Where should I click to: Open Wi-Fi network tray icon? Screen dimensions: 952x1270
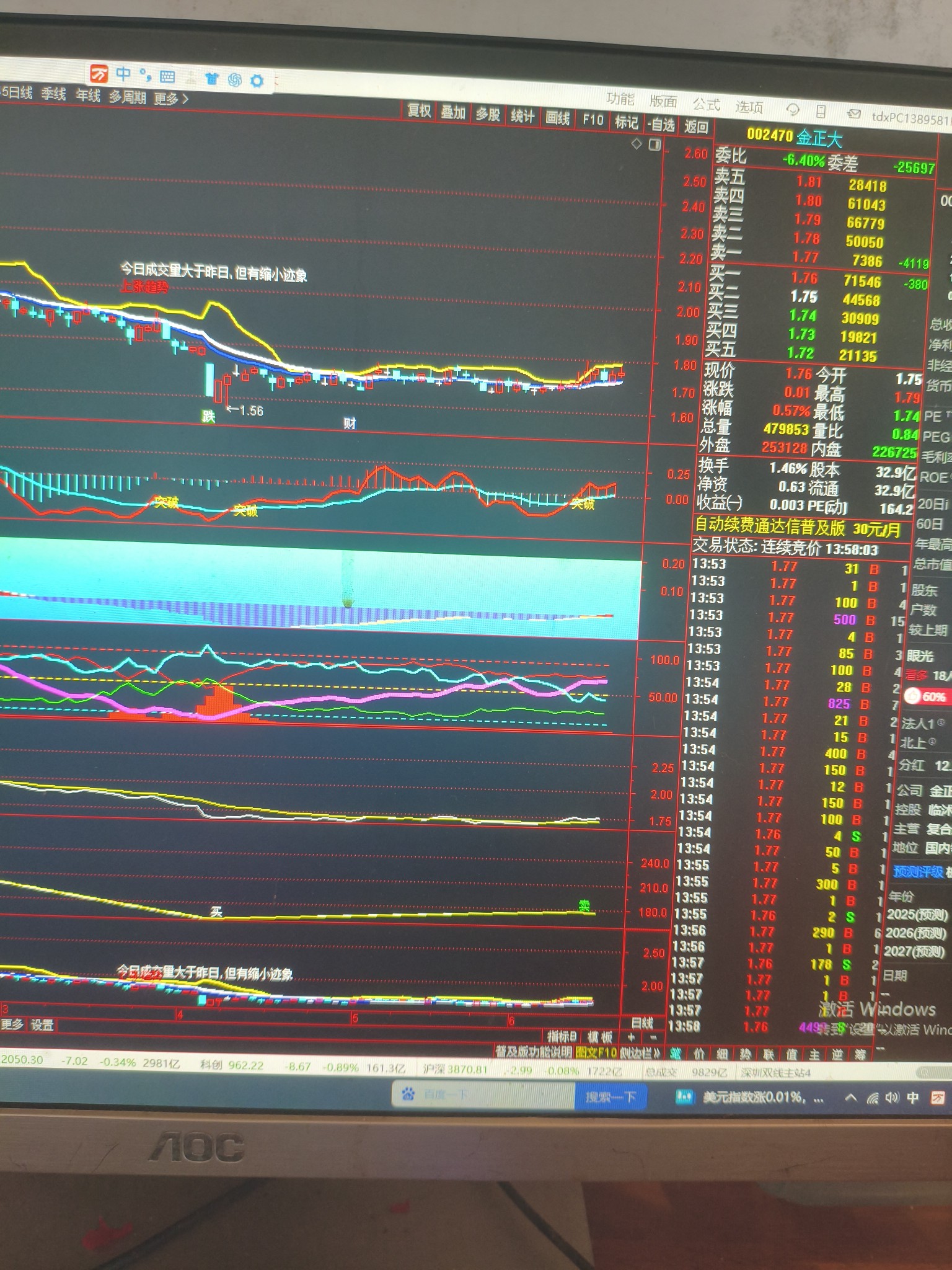873,1098
